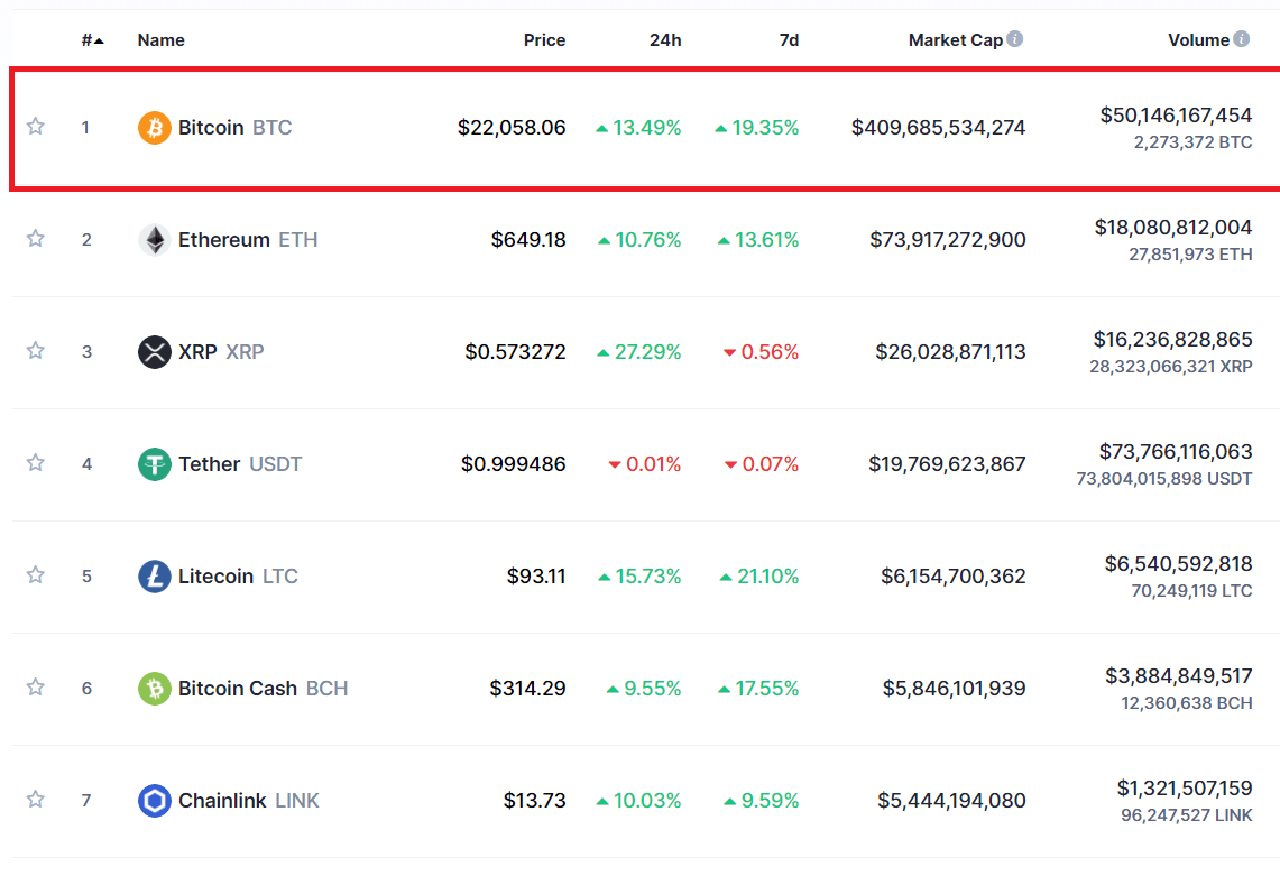Click Chainlink price $13.73
1280x876 pixels.
(x=534, y=800)
